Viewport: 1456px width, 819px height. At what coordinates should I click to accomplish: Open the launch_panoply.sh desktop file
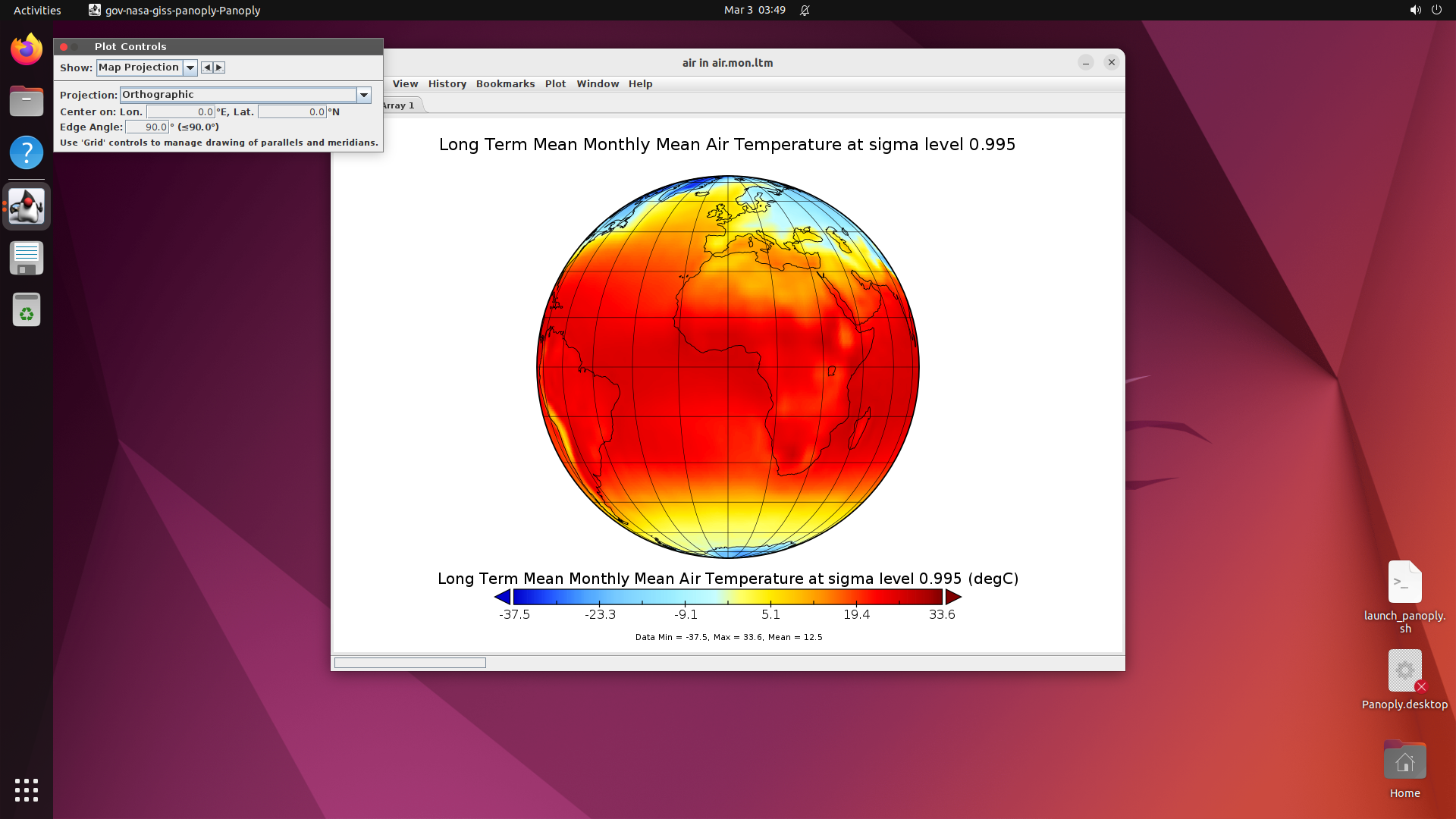coord(1404,582)
